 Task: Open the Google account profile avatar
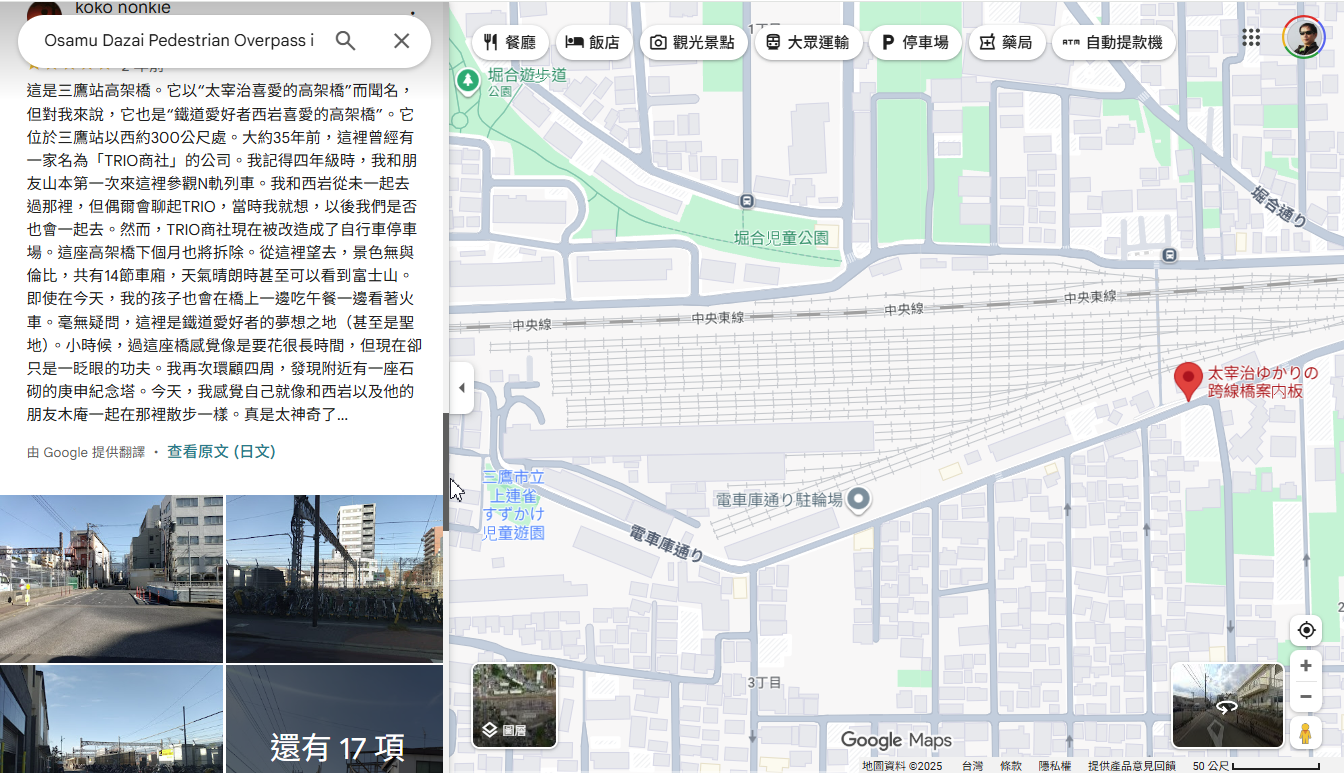pos(1303,37)
